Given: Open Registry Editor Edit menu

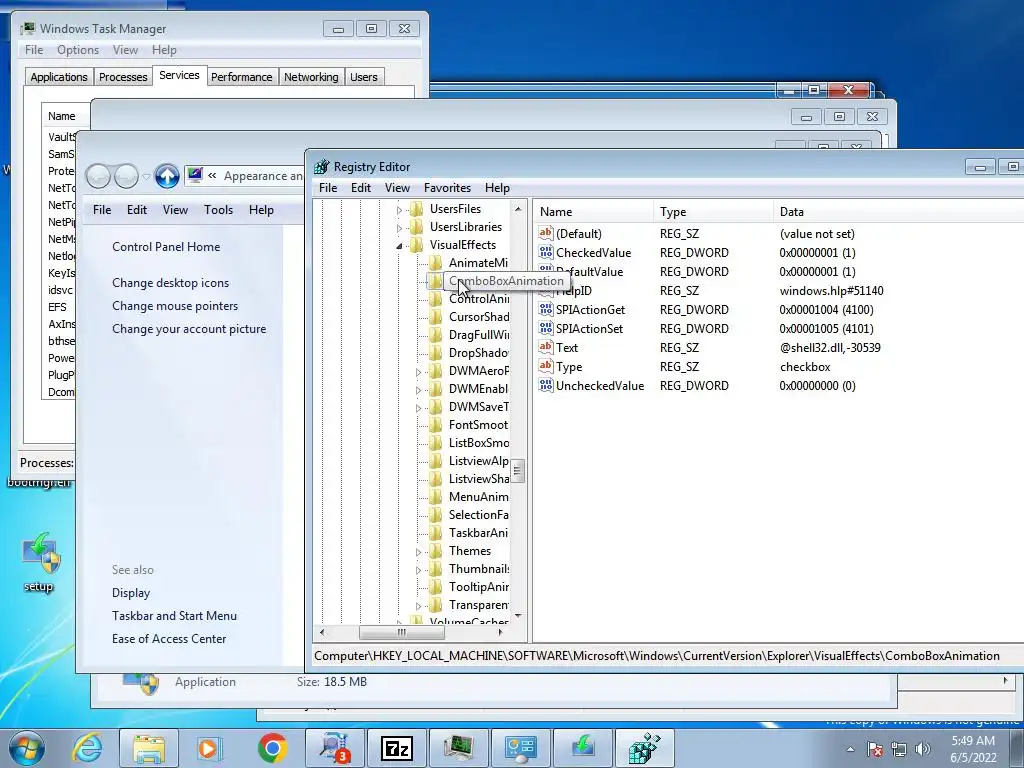Looking at the screenshot, I should pos(360,187).
